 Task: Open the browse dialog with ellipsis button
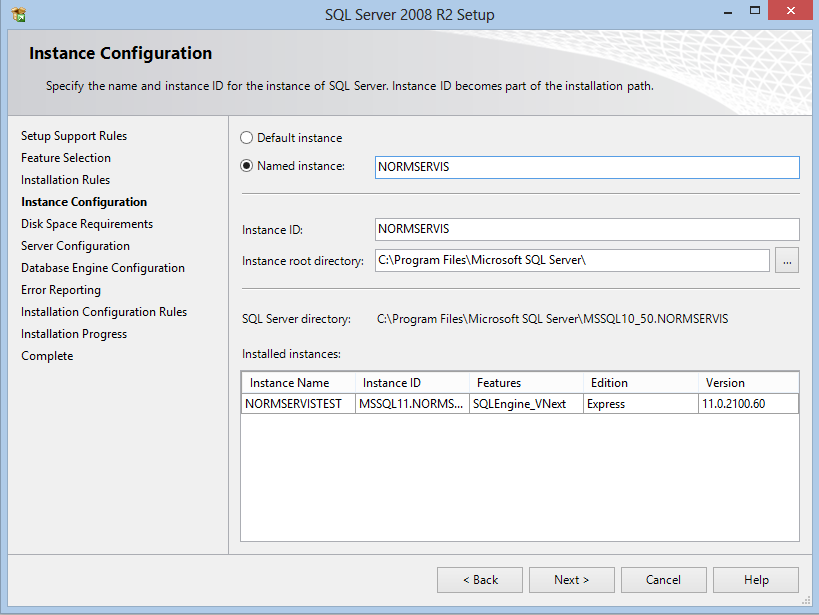click(x=787, y=261)
